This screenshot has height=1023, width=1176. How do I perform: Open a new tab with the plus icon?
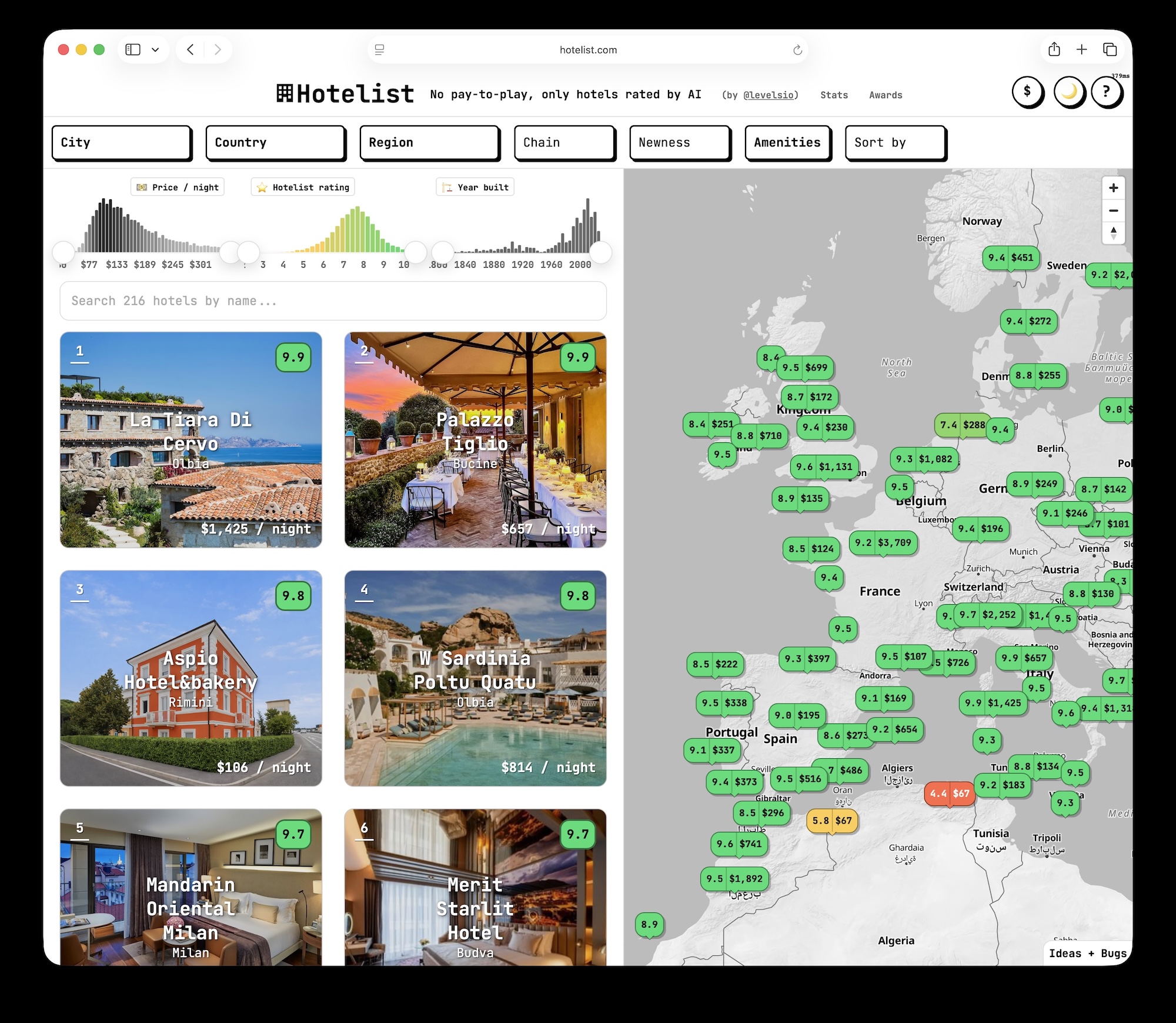coord(1082,49)
